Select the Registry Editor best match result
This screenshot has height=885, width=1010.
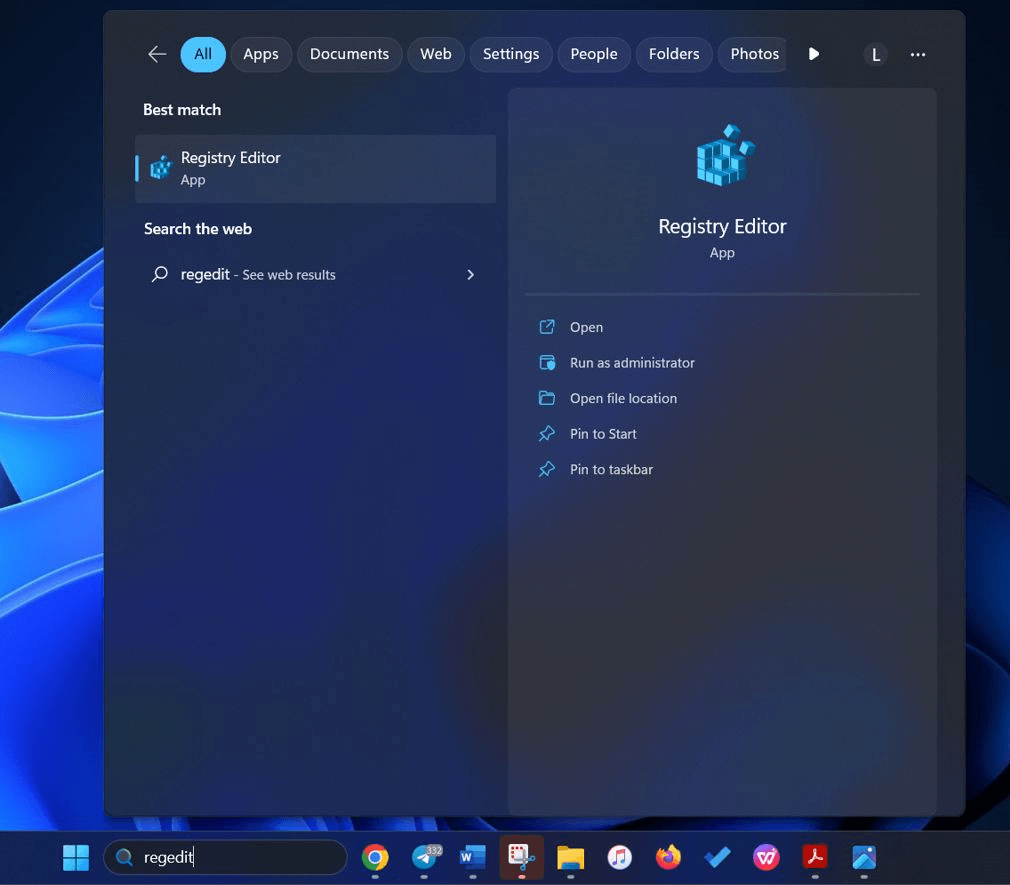click(x=316, y=169)
